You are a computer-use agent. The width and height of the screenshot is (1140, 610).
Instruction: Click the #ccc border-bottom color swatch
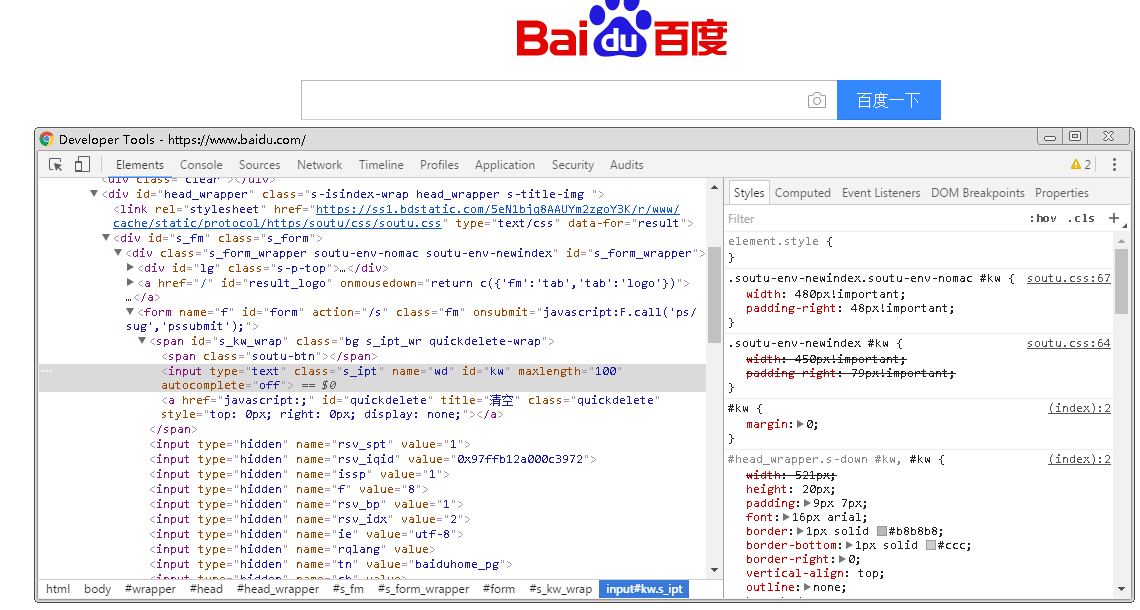tap(931, 545)
